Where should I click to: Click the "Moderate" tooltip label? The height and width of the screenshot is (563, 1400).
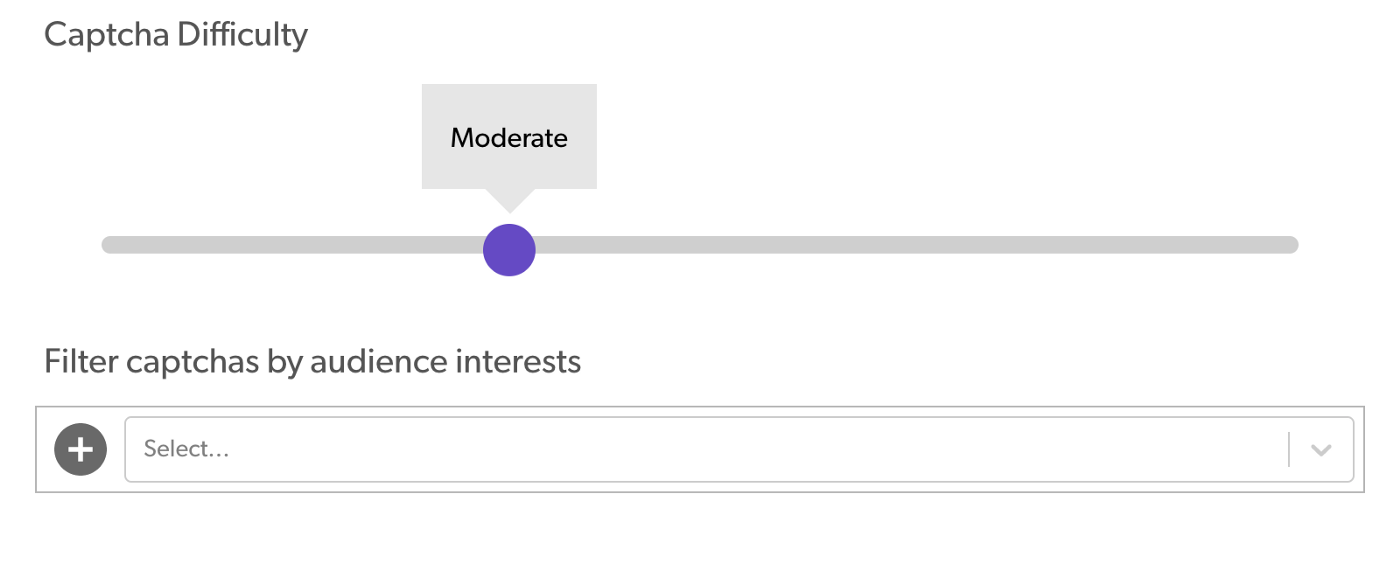(x=509, y=138)
